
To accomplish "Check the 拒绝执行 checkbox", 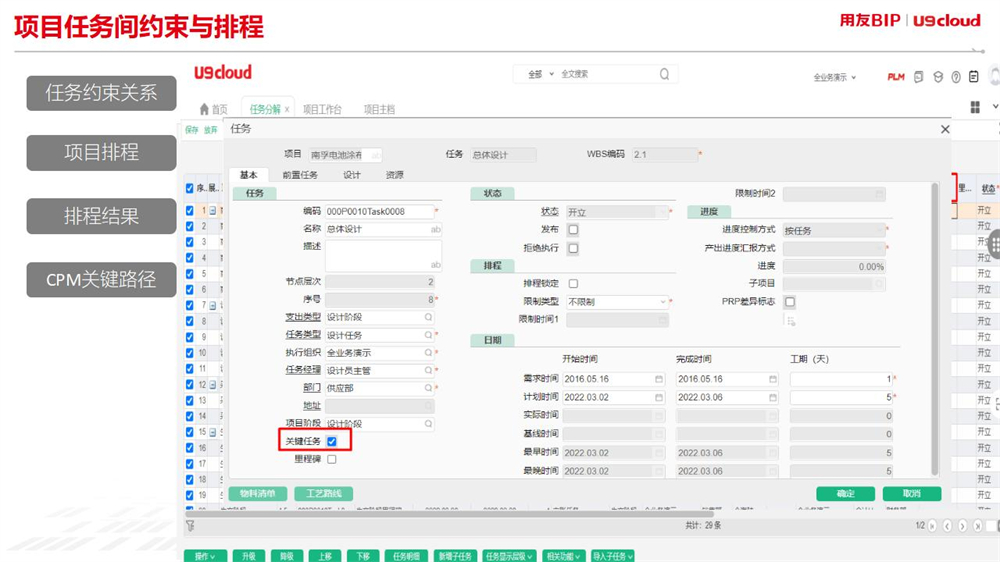I will [x=573, y=249].
